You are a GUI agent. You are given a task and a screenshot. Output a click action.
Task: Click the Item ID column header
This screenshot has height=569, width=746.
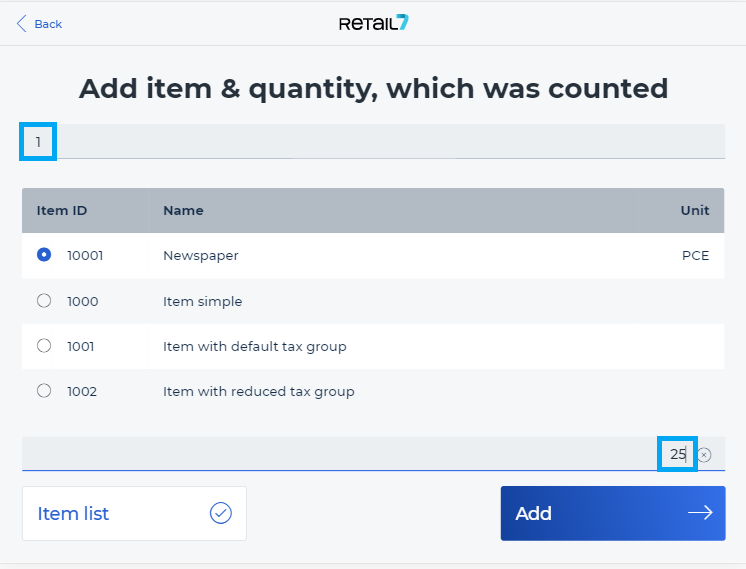[62, 210]
